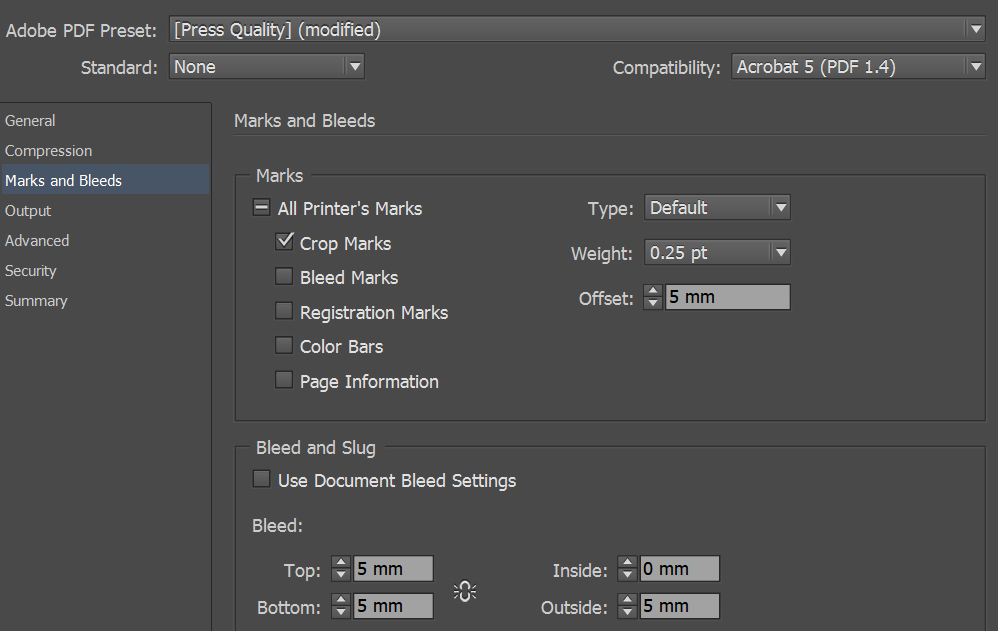Image resolution: width=998 pixels, height=631 pixels.
Task: Toggle the All Printer's Marks checkbox
Action: (262, 208)
